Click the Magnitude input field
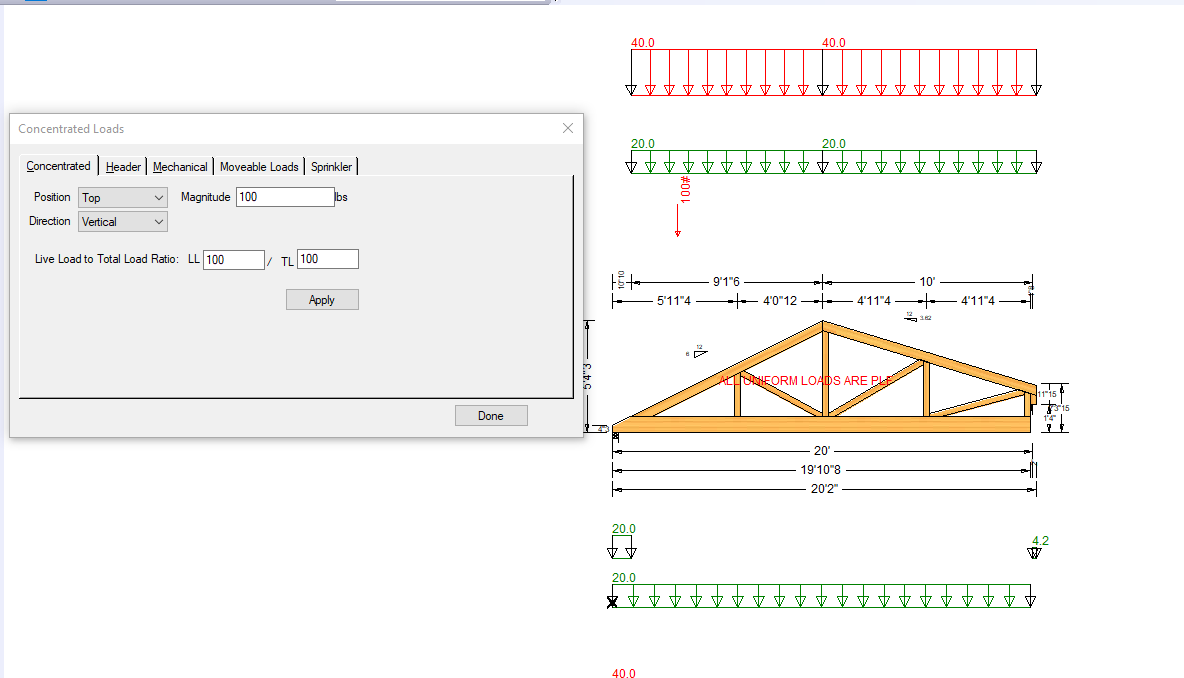Screen dimensions: 1184x678 tap(285, 197)
